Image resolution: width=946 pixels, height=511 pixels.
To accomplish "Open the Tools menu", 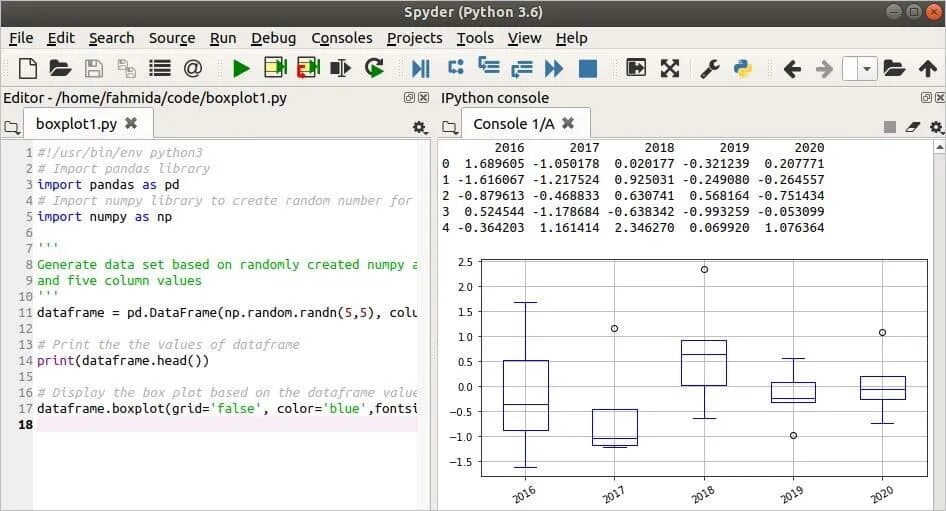I will click(475, 38).
